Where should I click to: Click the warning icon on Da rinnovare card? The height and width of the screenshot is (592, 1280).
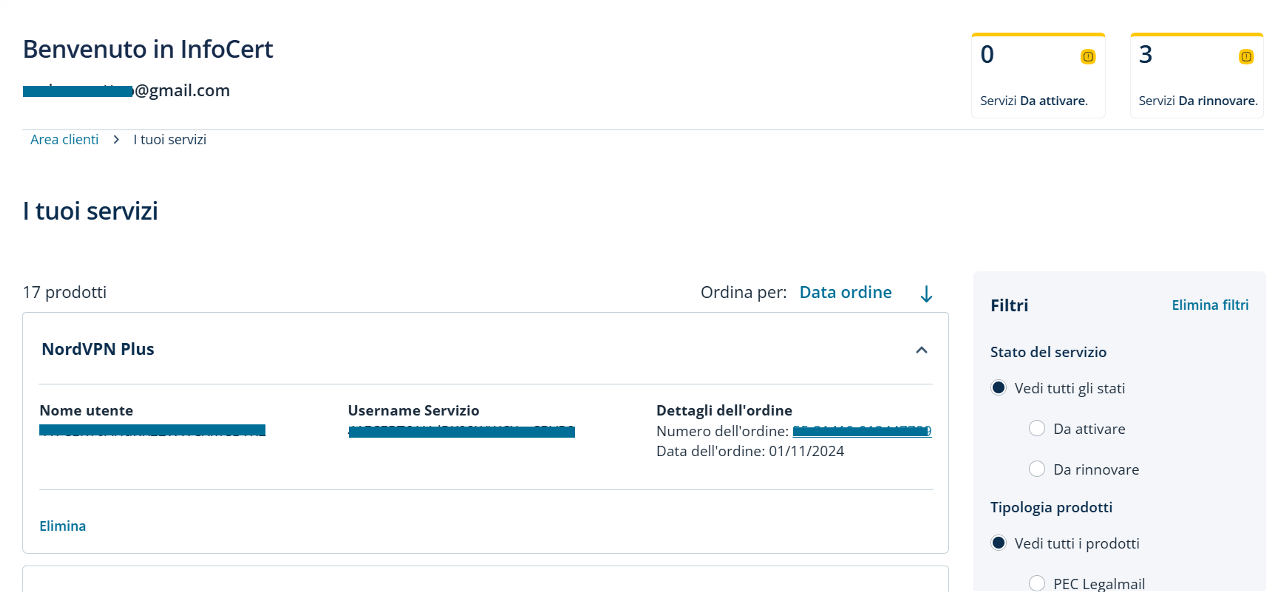pyautogui.click(x=1246, y=57)
